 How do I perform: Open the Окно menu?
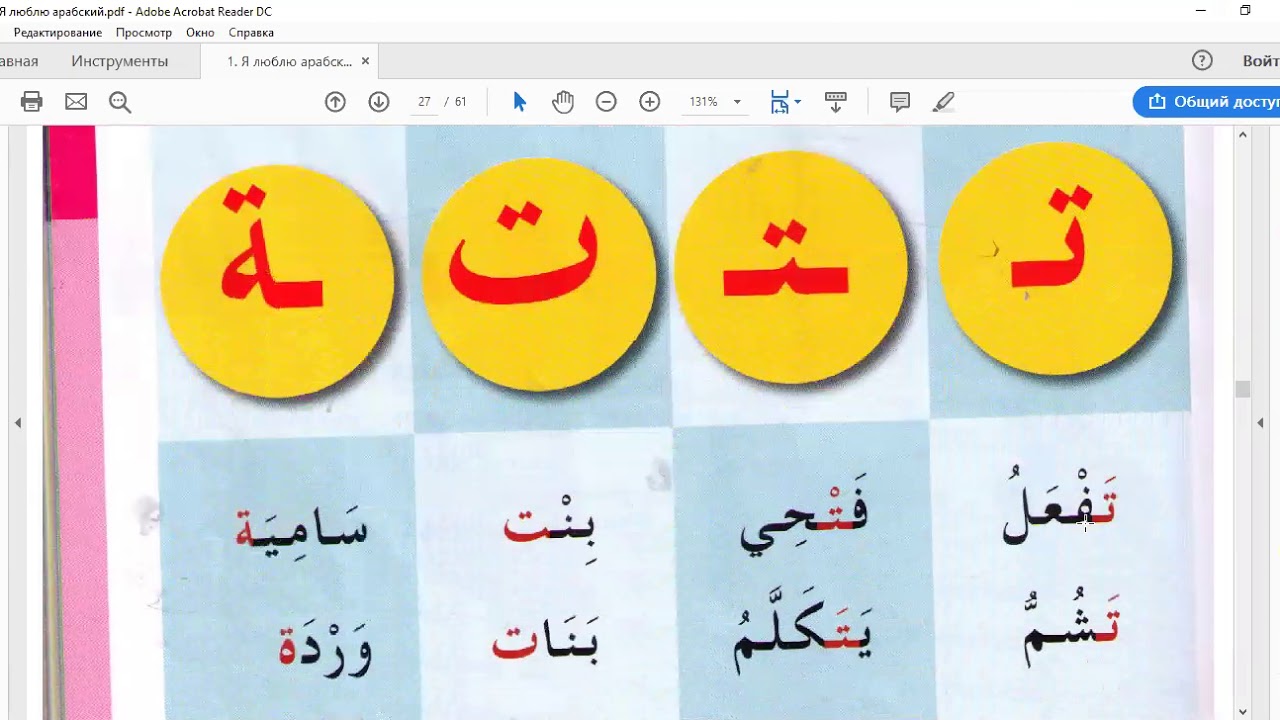[x=200, y=32]
